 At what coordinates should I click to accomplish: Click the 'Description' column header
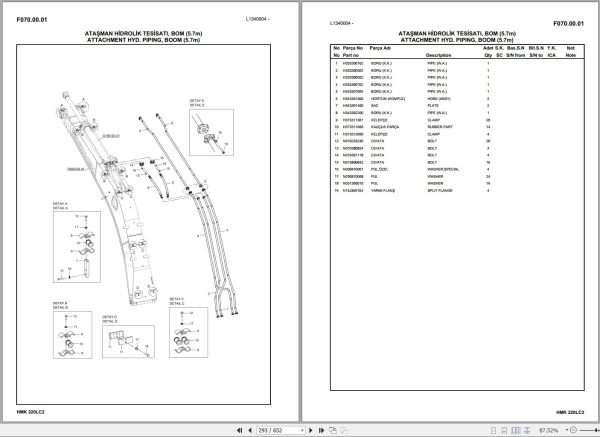coord(439,55)
